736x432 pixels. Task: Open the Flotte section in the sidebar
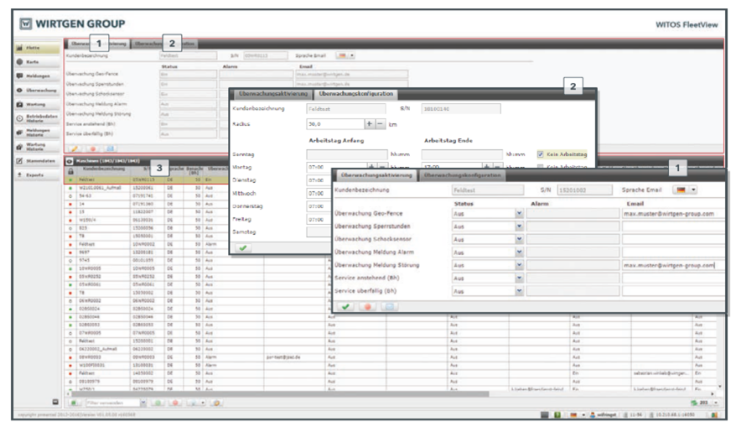[30, 48]
